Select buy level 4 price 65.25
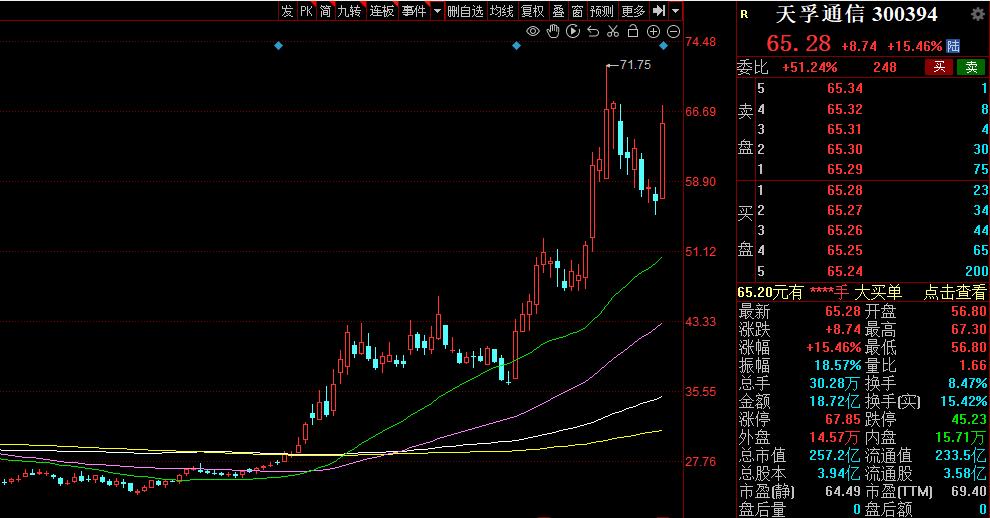This screenshot has height=518, width=990. (845, 251)
